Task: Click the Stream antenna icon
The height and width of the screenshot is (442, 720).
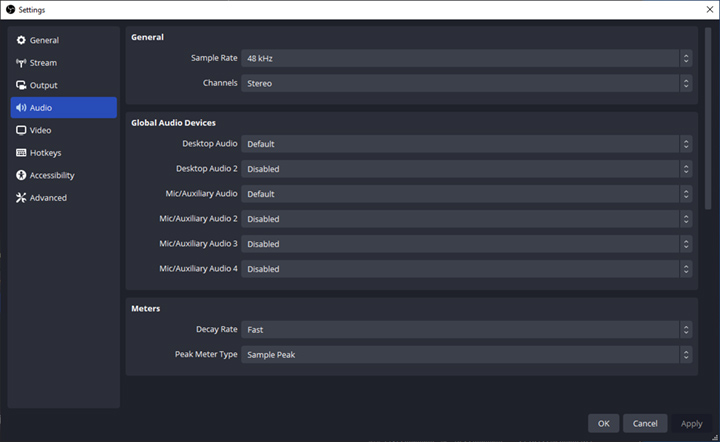Action: click(21, 63)
